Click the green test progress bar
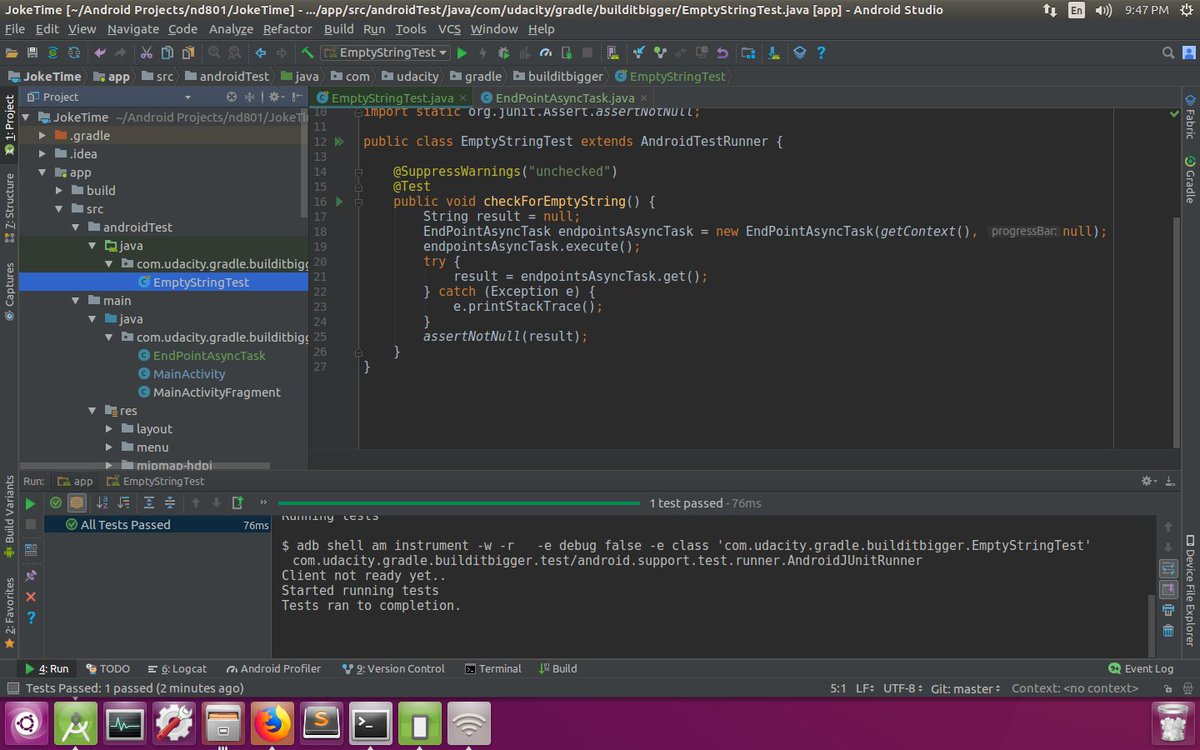Screen dimensions: 1200x750 point(459,503)
